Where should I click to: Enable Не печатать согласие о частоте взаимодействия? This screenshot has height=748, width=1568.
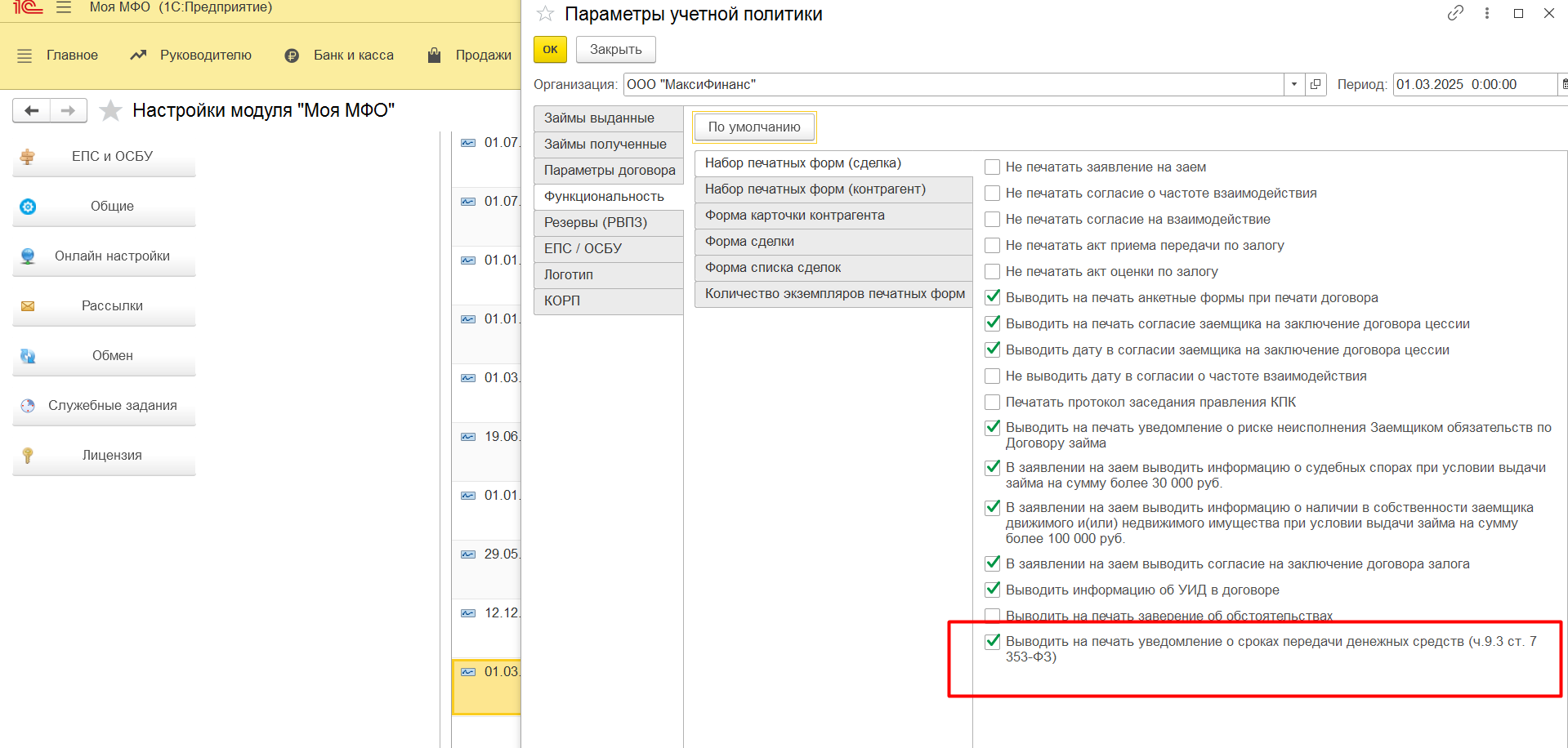[993, 194]
